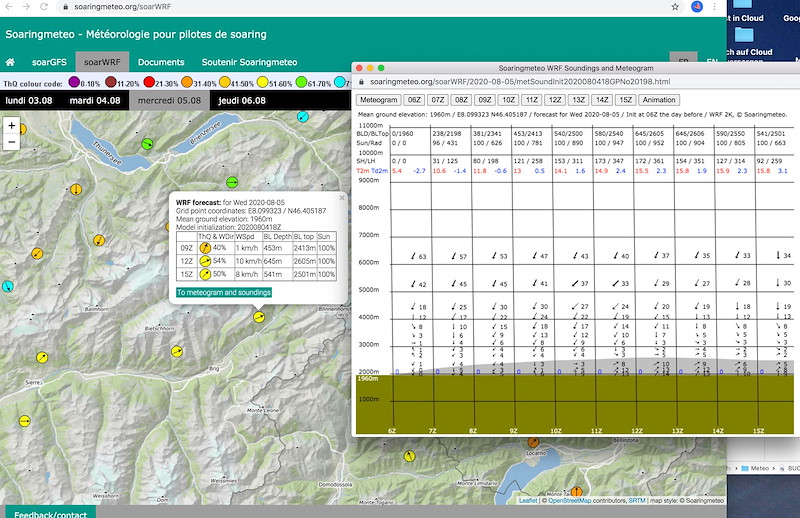Click cyan wind marker at top of map
Screen dimensions: 800x518
click(x=303, y=116)
